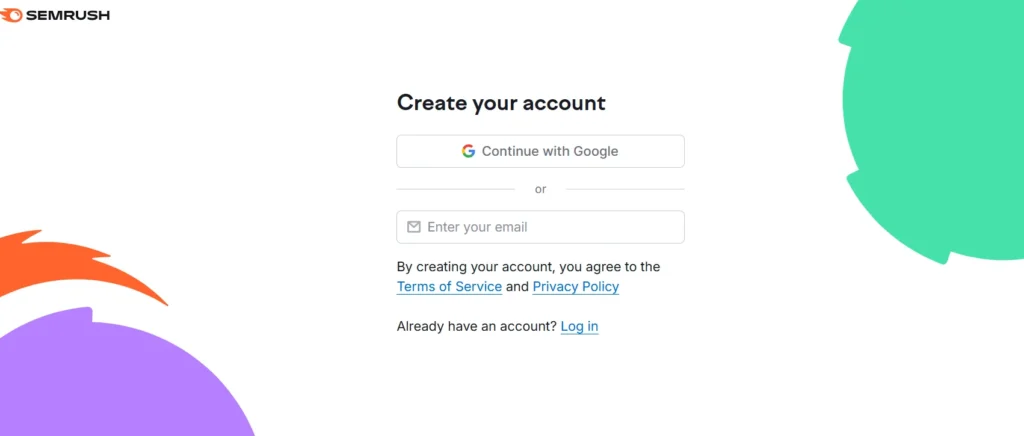Click the envelope icon in email field
This screenshot has width=1024, height=436.
click(414, 227)
